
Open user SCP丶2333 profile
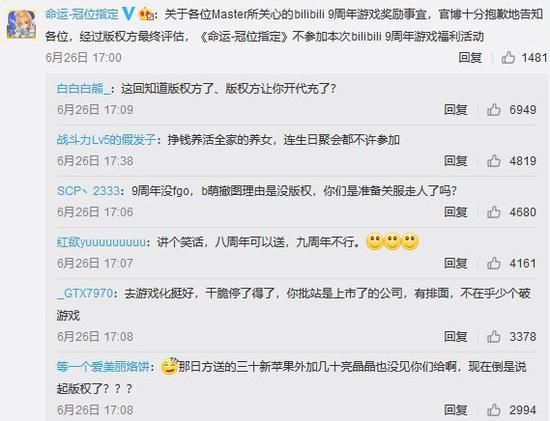coord(88,191)
